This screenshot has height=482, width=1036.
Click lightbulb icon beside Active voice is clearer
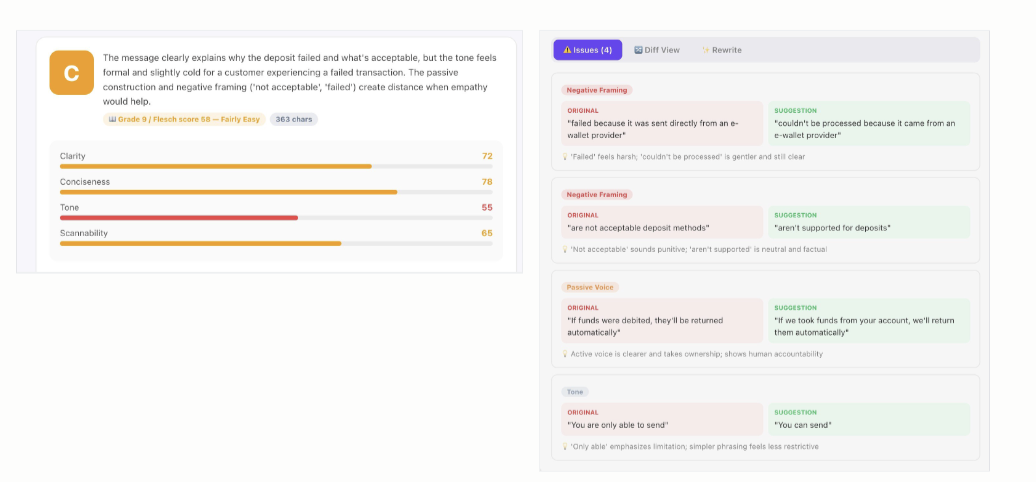coord(565,354)
